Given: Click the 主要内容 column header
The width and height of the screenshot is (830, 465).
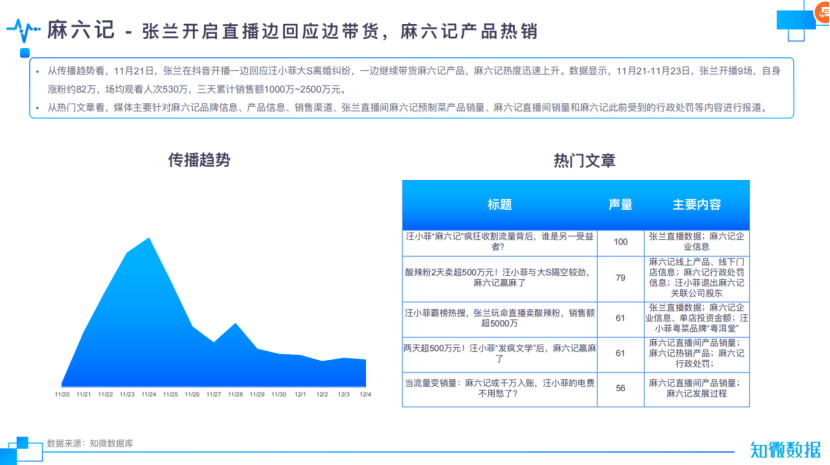Looking at the screenshot, I should 697,204.
